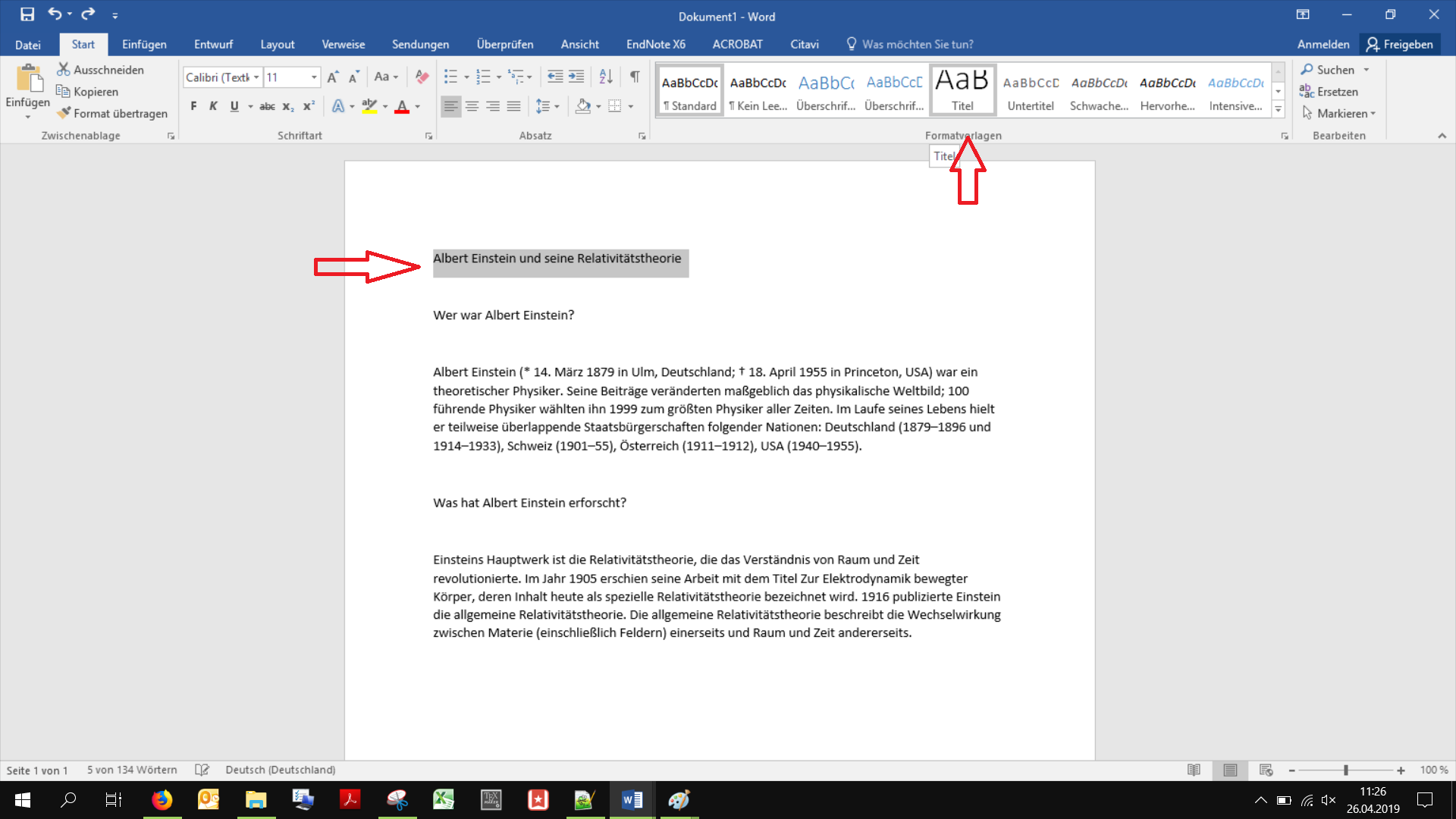
Task: Toggle italic formatting with K button
Action: pos(213,106)
